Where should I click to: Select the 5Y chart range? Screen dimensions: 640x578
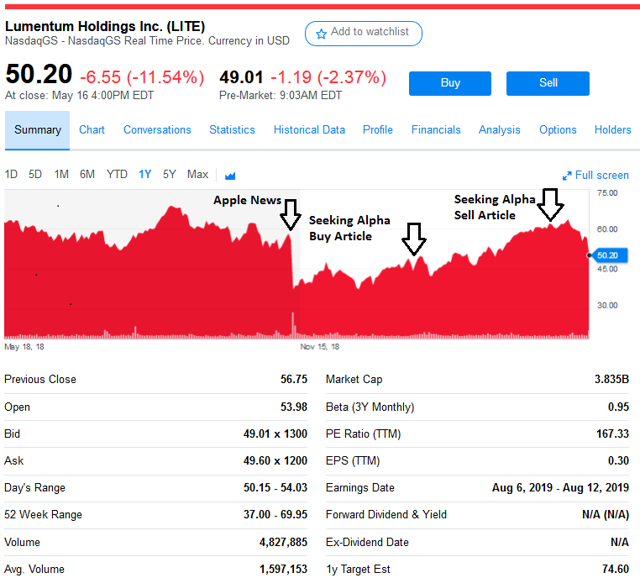pyautogui.click(x=169, y=175)
